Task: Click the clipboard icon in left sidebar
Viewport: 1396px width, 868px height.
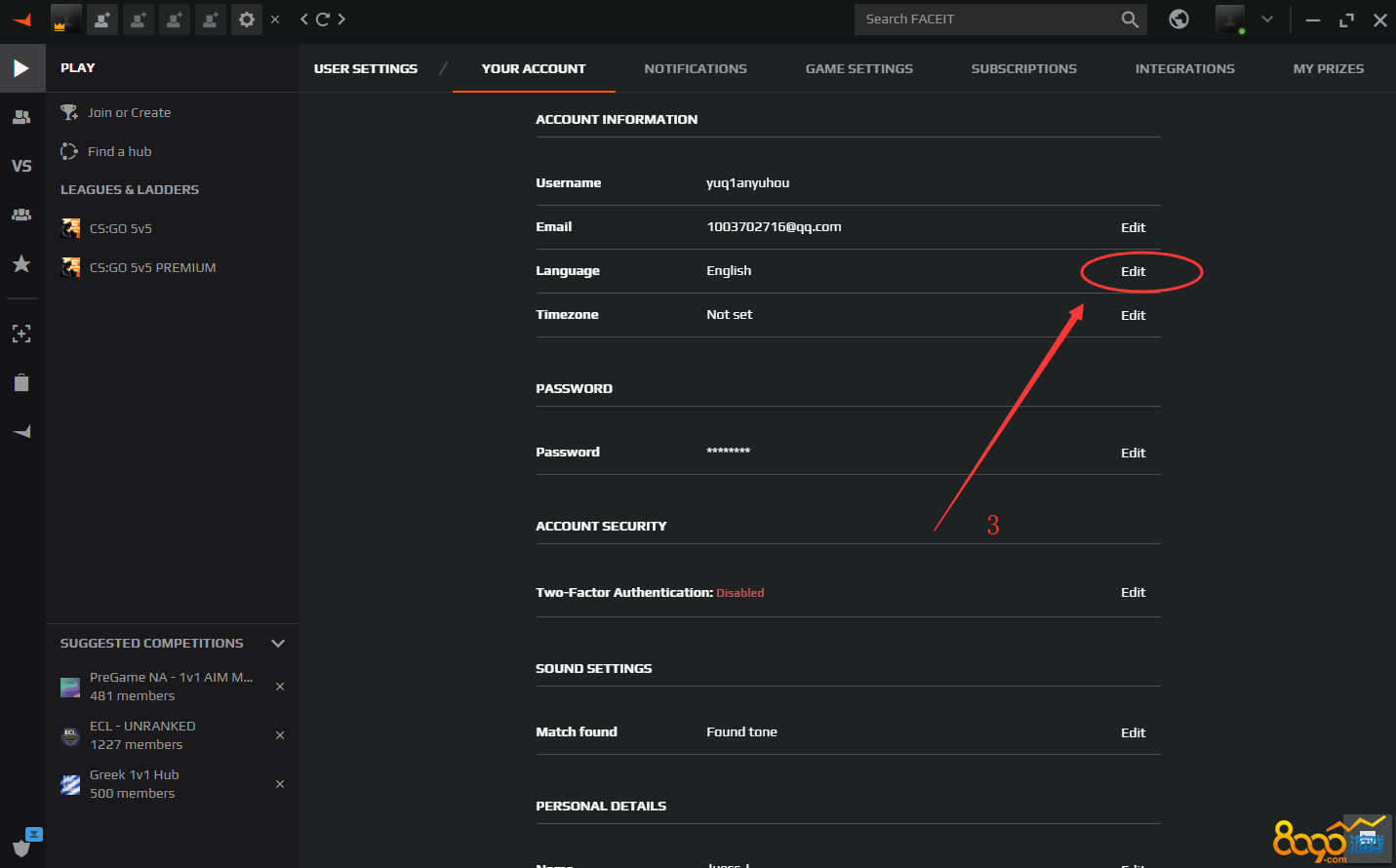Action: coord(21,382)
